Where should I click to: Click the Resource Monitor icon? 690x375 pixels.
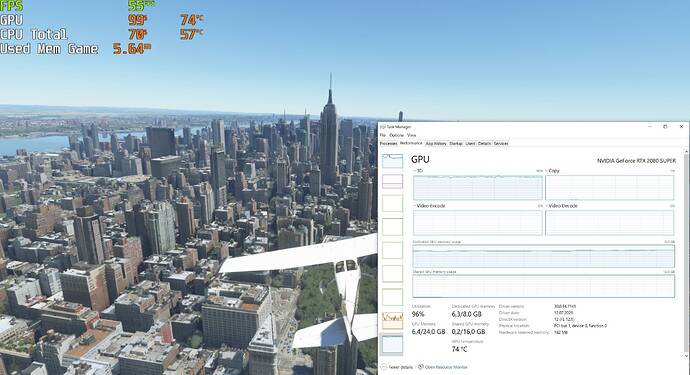pos(420,367)
